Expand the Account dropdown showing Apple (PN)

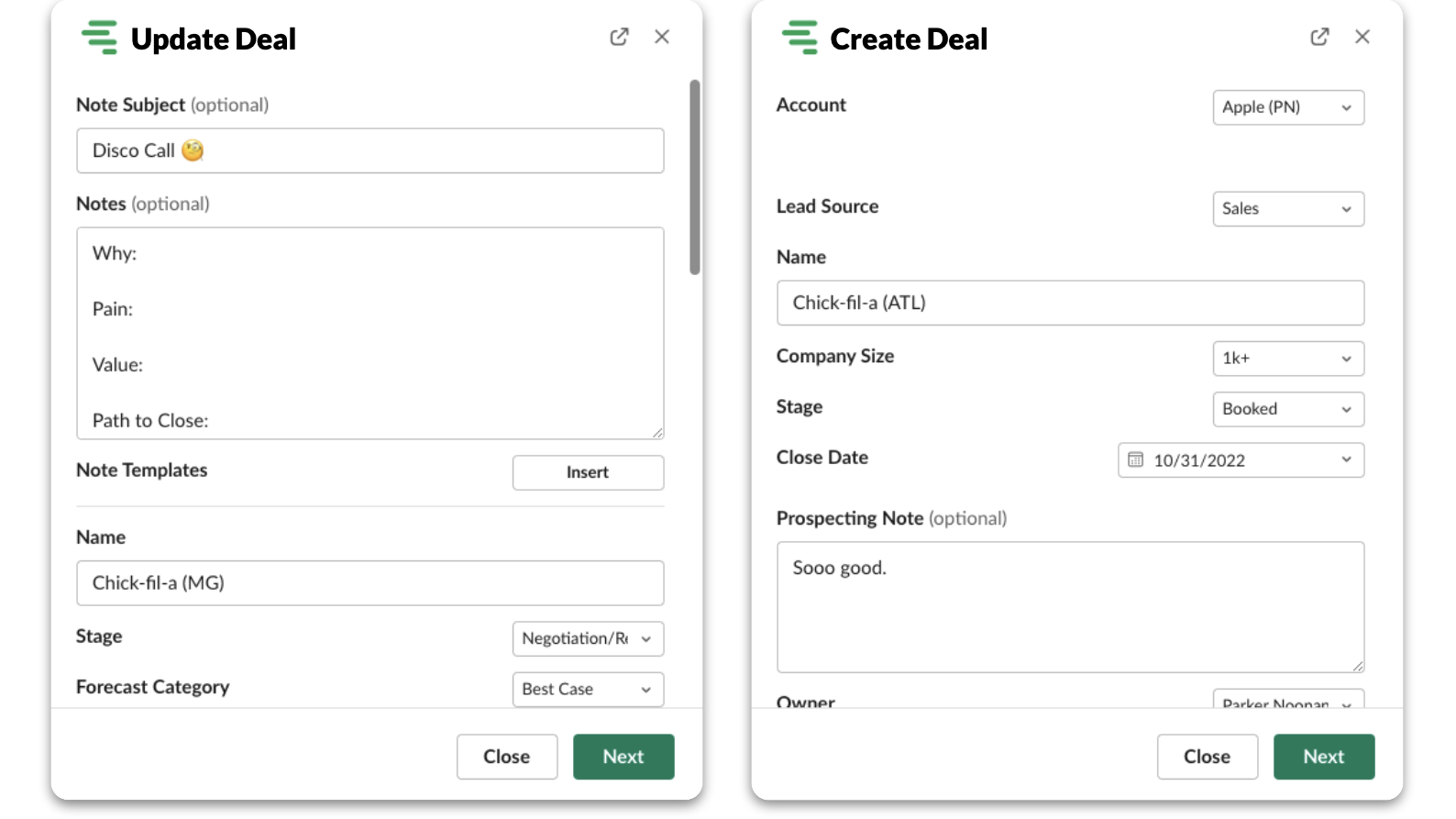pos(1287,107)
